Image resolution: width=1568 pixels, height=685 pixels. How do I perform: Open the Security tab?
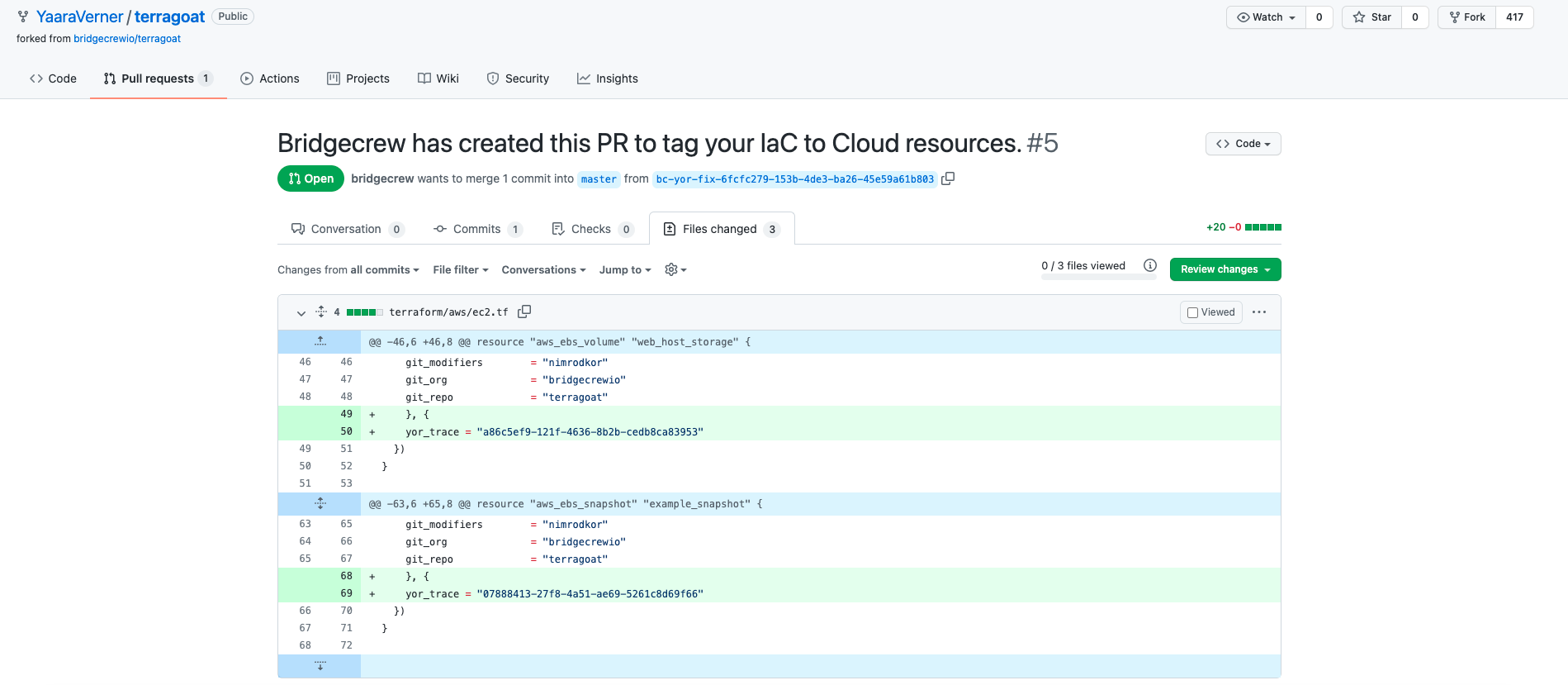coord(518,78)
